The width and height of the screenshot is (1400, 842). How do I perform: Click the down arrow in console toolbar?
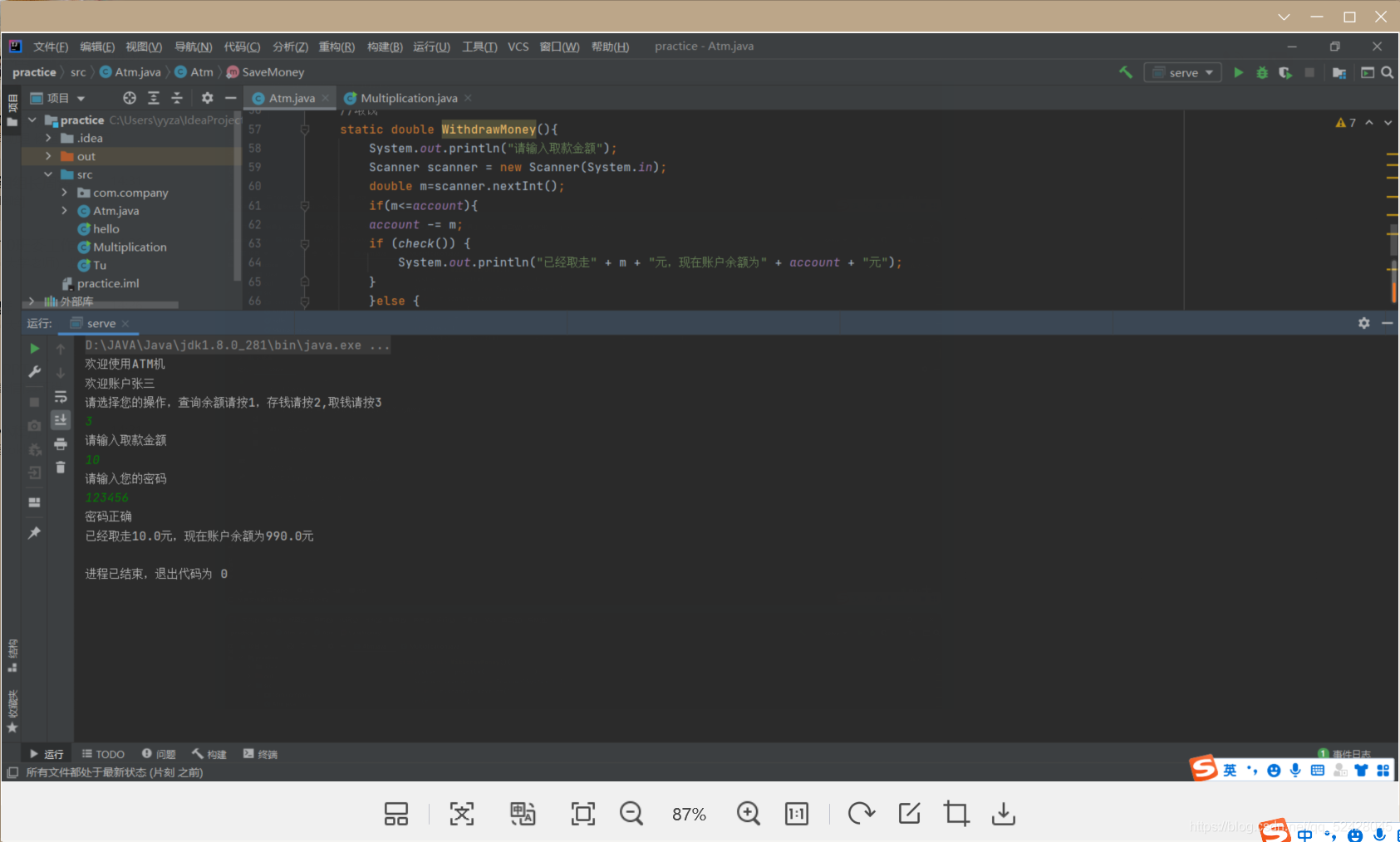[x=61, y=373]
